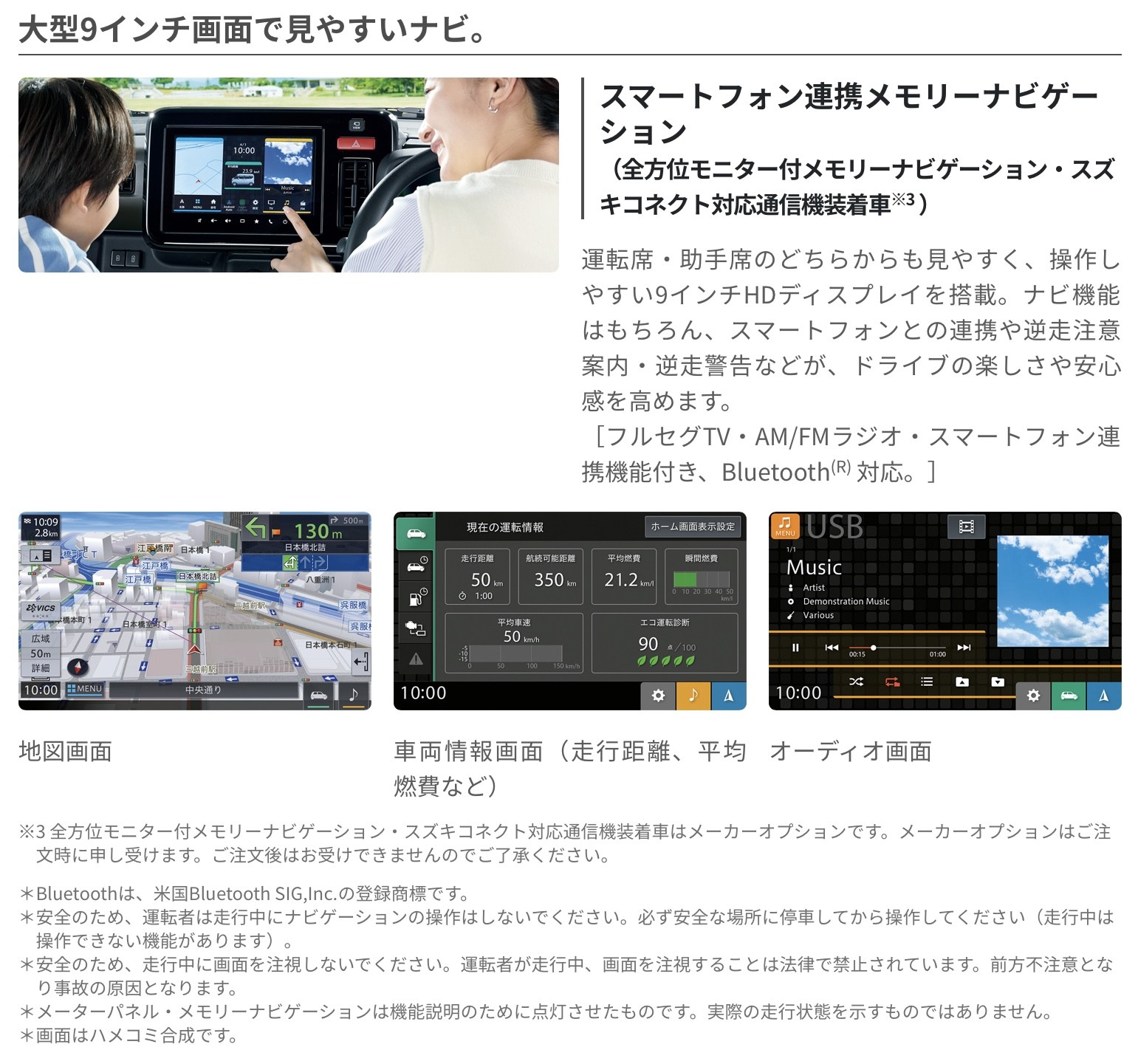Select 広域 wide zoom on the map
This screenshot has height=1064, width=1138.
41,639
